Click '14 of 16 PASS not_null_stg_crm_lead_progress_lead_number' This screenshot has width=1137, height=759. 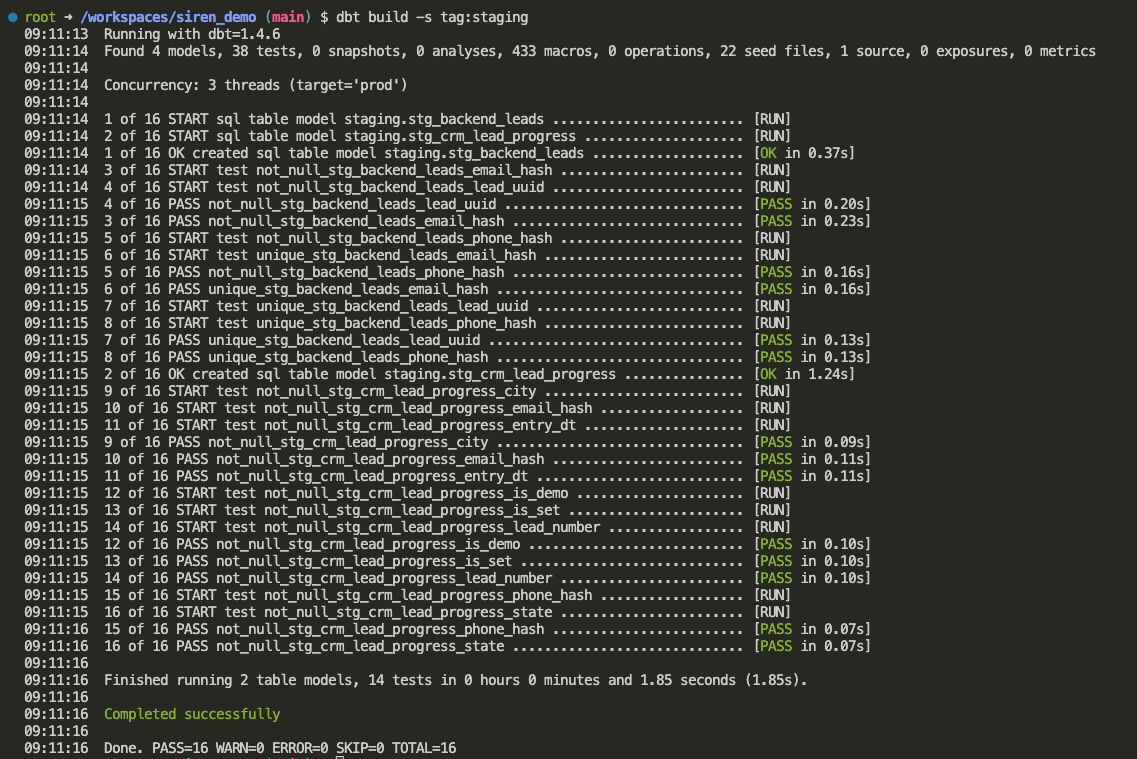pyautogui.click(x=328, y=578)
